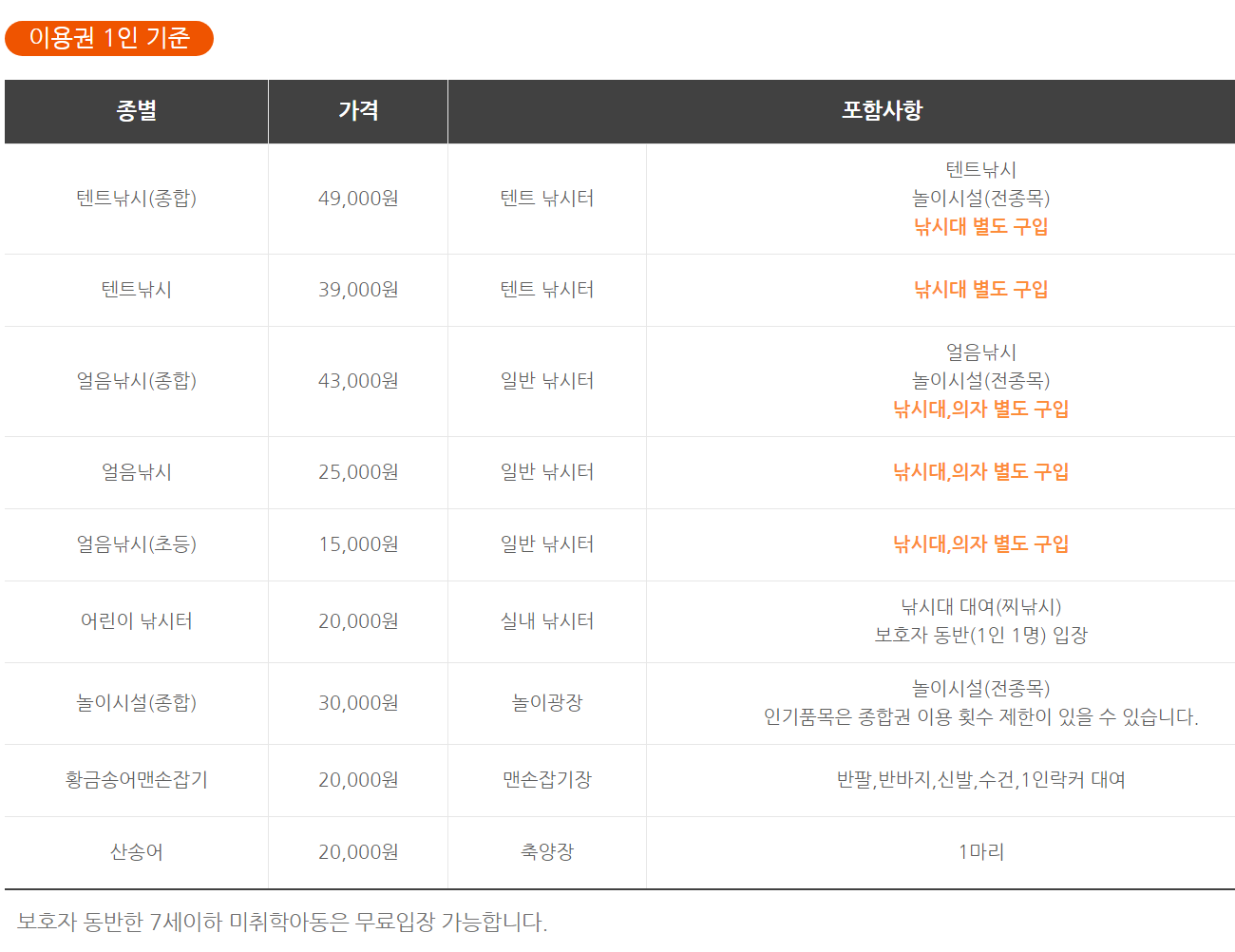
Task: Click '낚시대,의자 별도 구입' in the 25,000원 row
Action: (981, 472)
